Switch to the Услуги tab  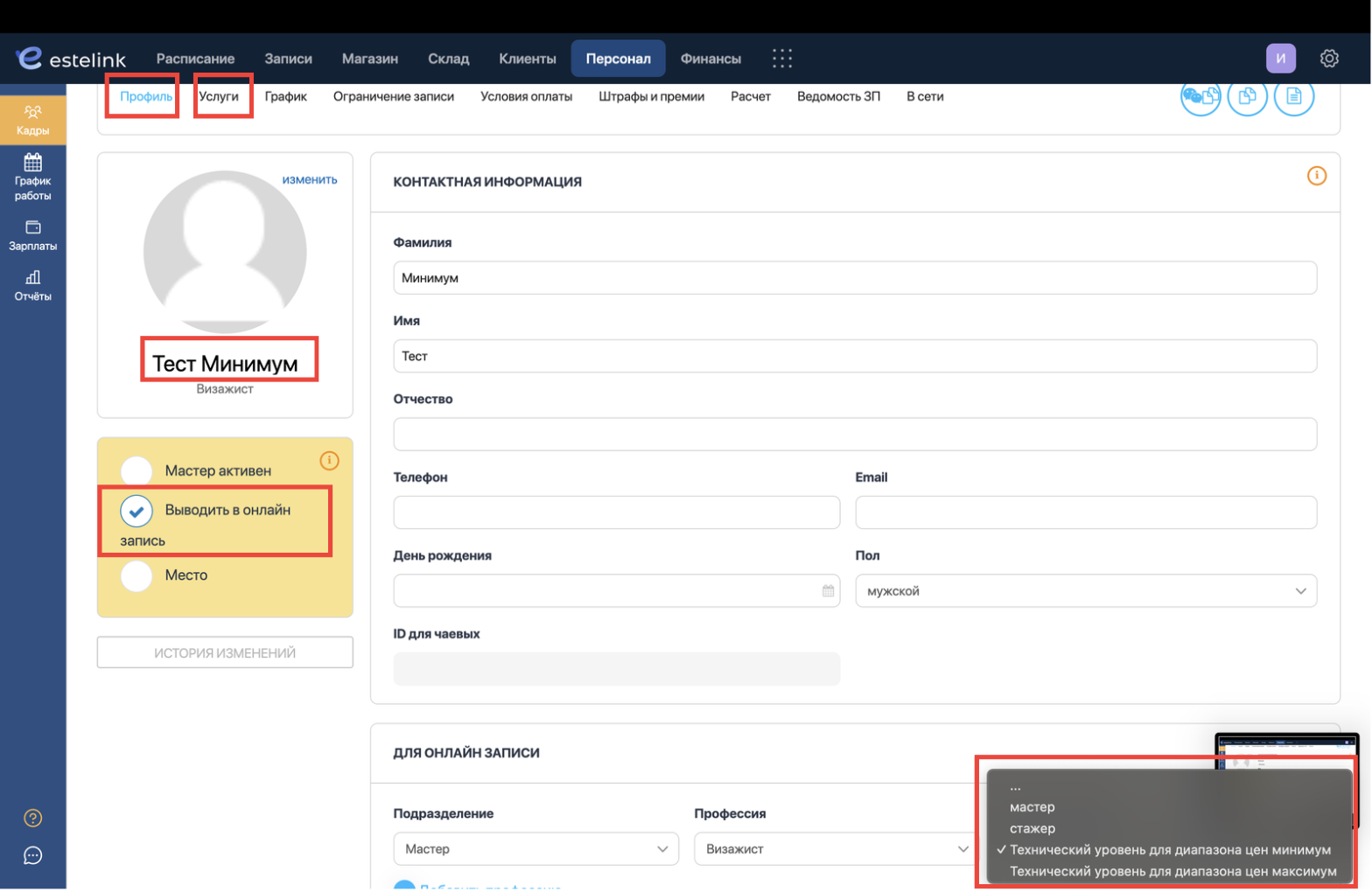(x=219, y=96)
